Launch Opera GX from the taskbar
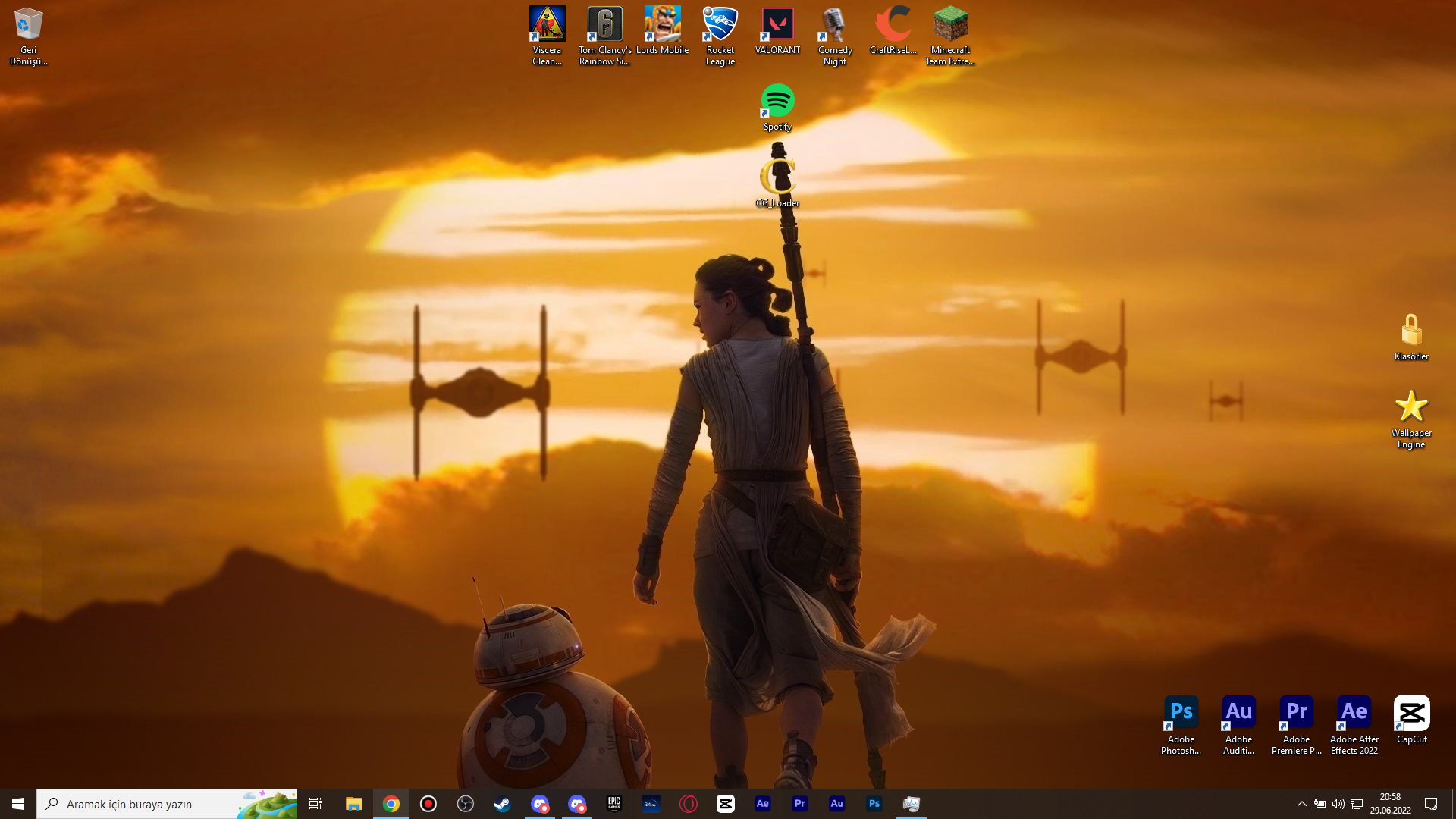The image size is (1456, 819). (689, 804)
